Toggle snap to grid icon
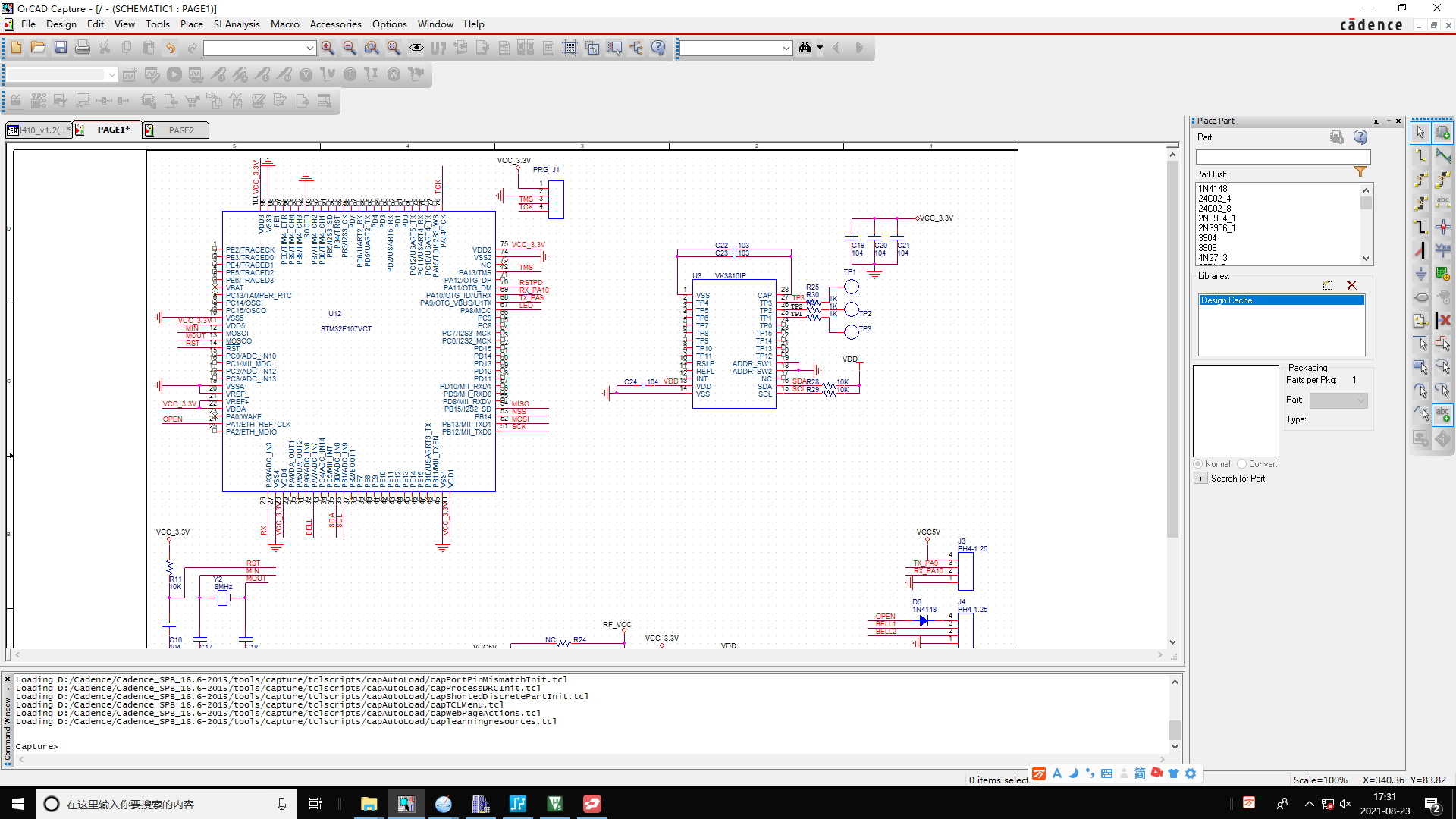This screenshot has width=1456, height=819. (x=570, y=48)
